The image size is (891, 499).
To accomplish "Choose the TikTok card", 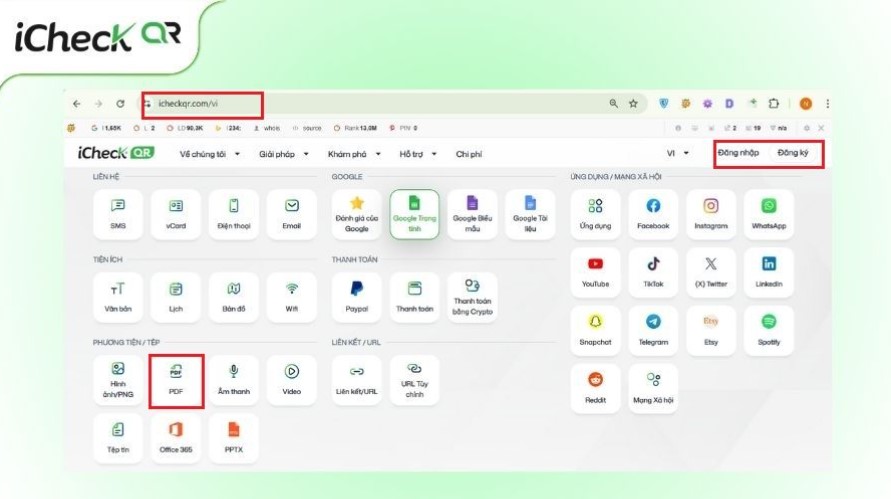I will click(x=653, y=272).
